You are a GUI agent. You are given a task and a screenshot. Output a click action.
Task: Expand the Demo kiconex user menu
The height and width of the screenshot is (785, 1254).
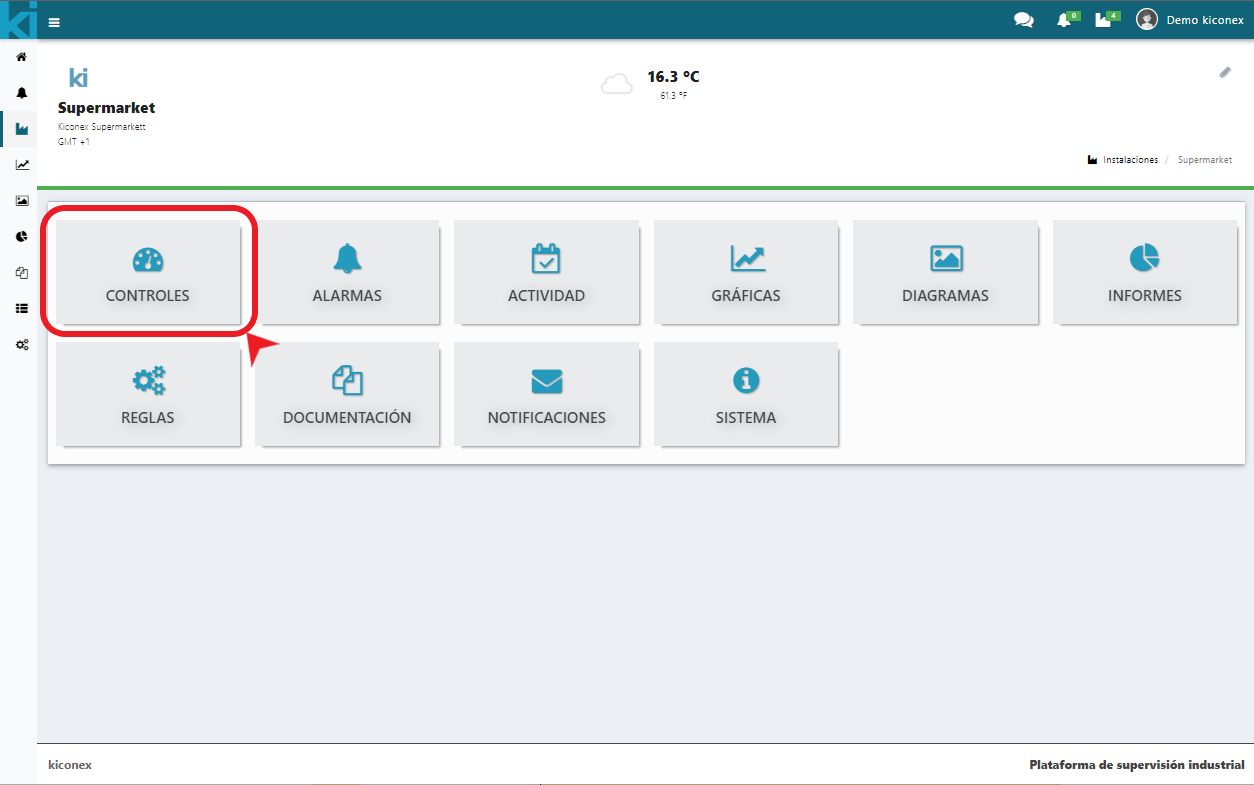coord(1190,20)
